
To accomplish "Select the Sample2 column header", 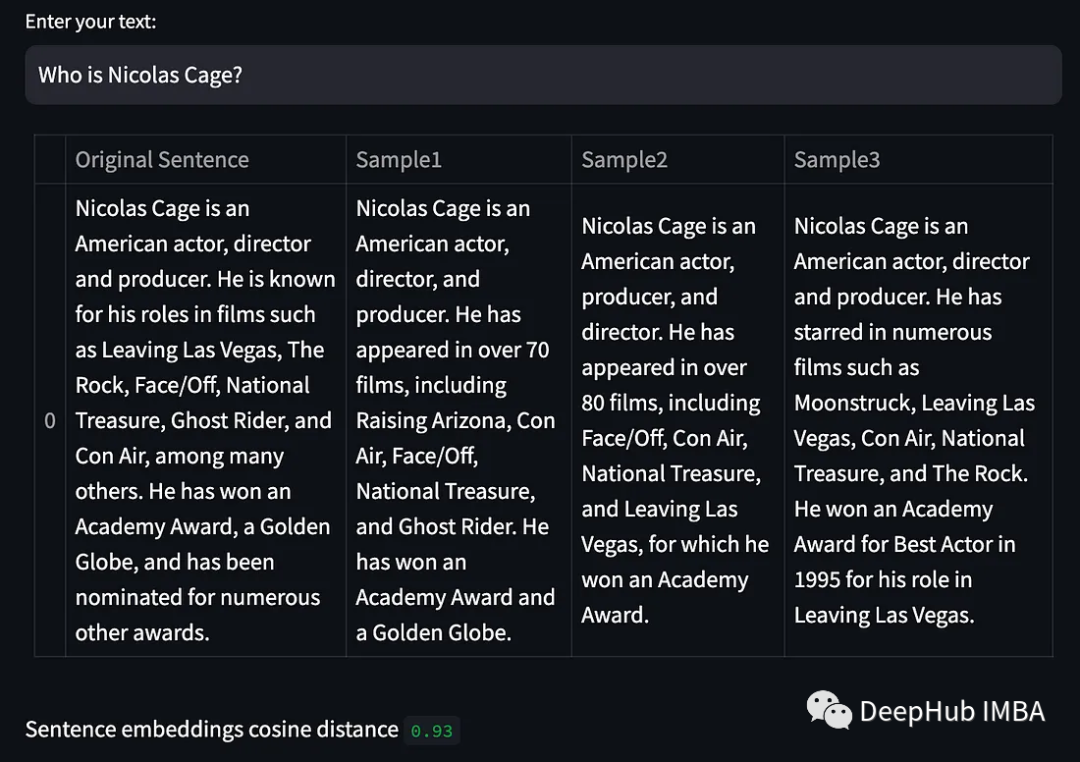I will tap(624, 160).
